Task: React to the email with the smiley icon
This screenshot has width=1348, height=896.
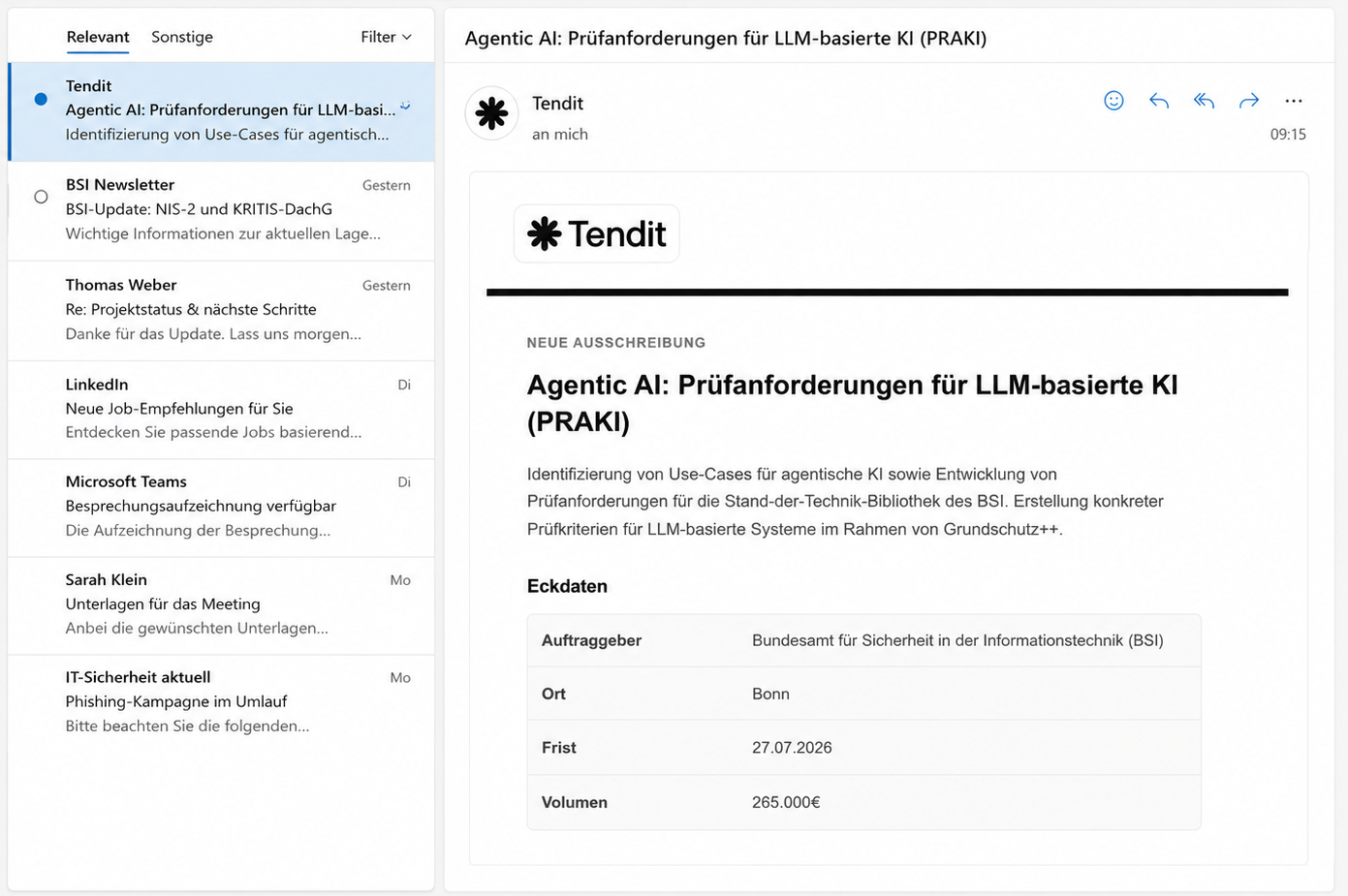Action: 1113,101
